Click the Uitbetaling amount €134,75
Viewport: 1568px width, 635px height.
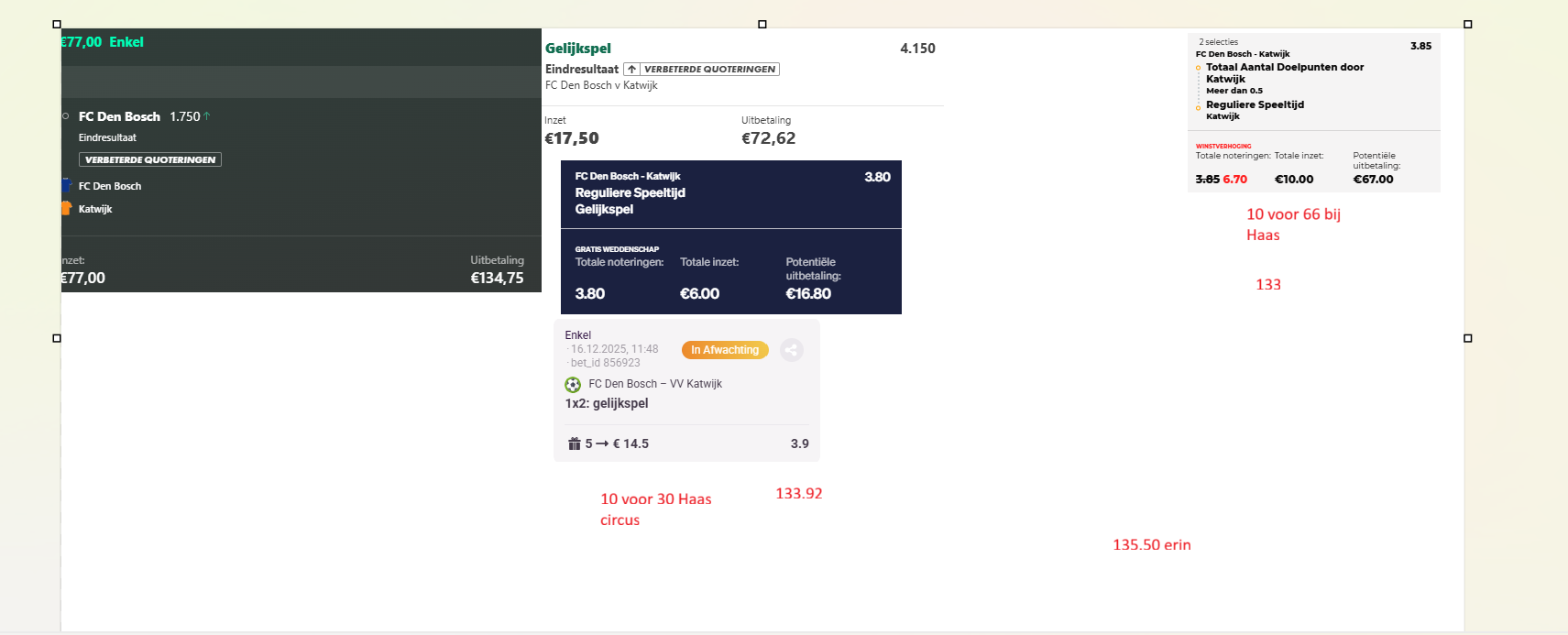(497, 278)
